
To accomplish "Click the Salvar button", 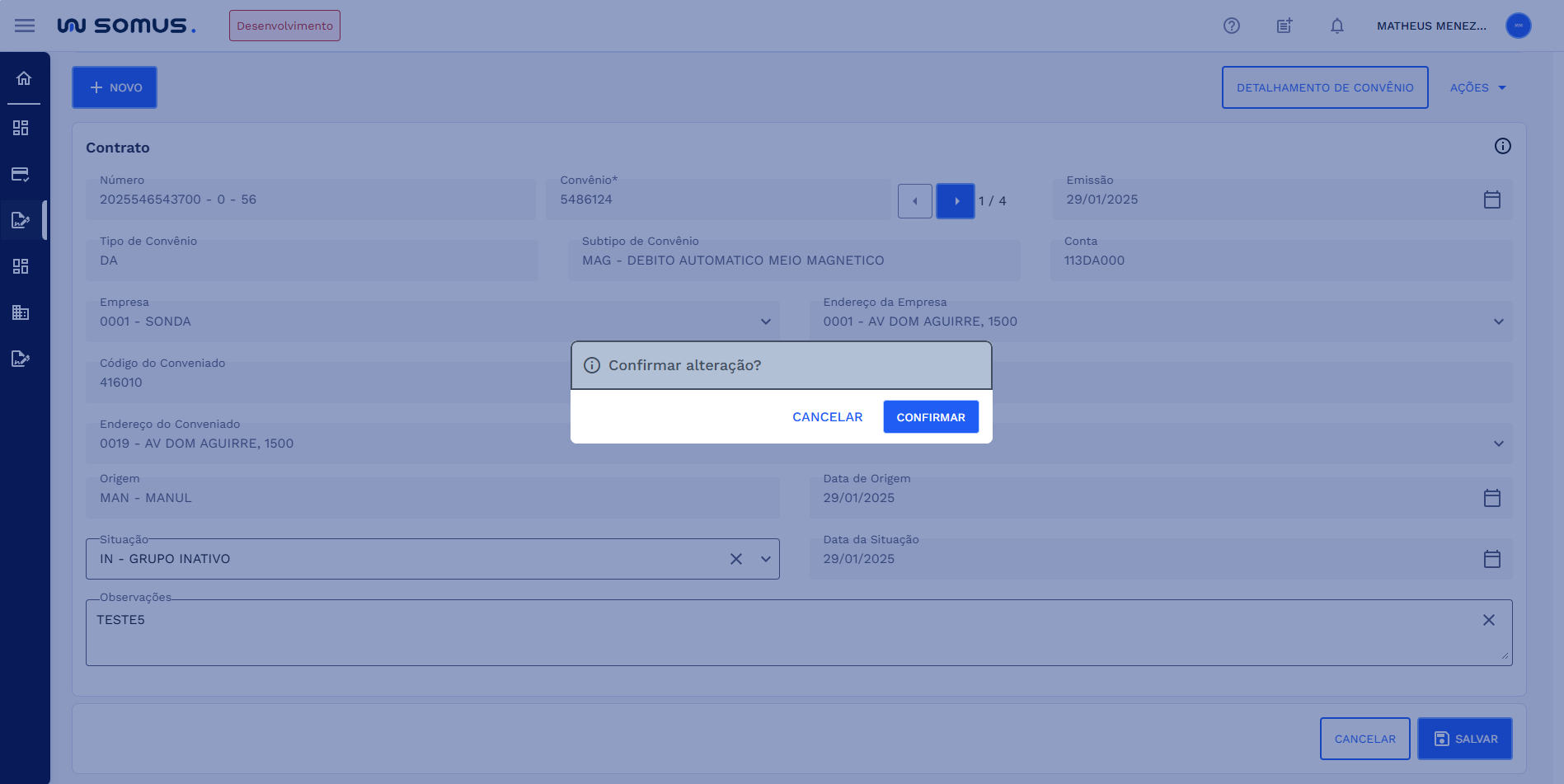I will click(x=1464, y=739).
